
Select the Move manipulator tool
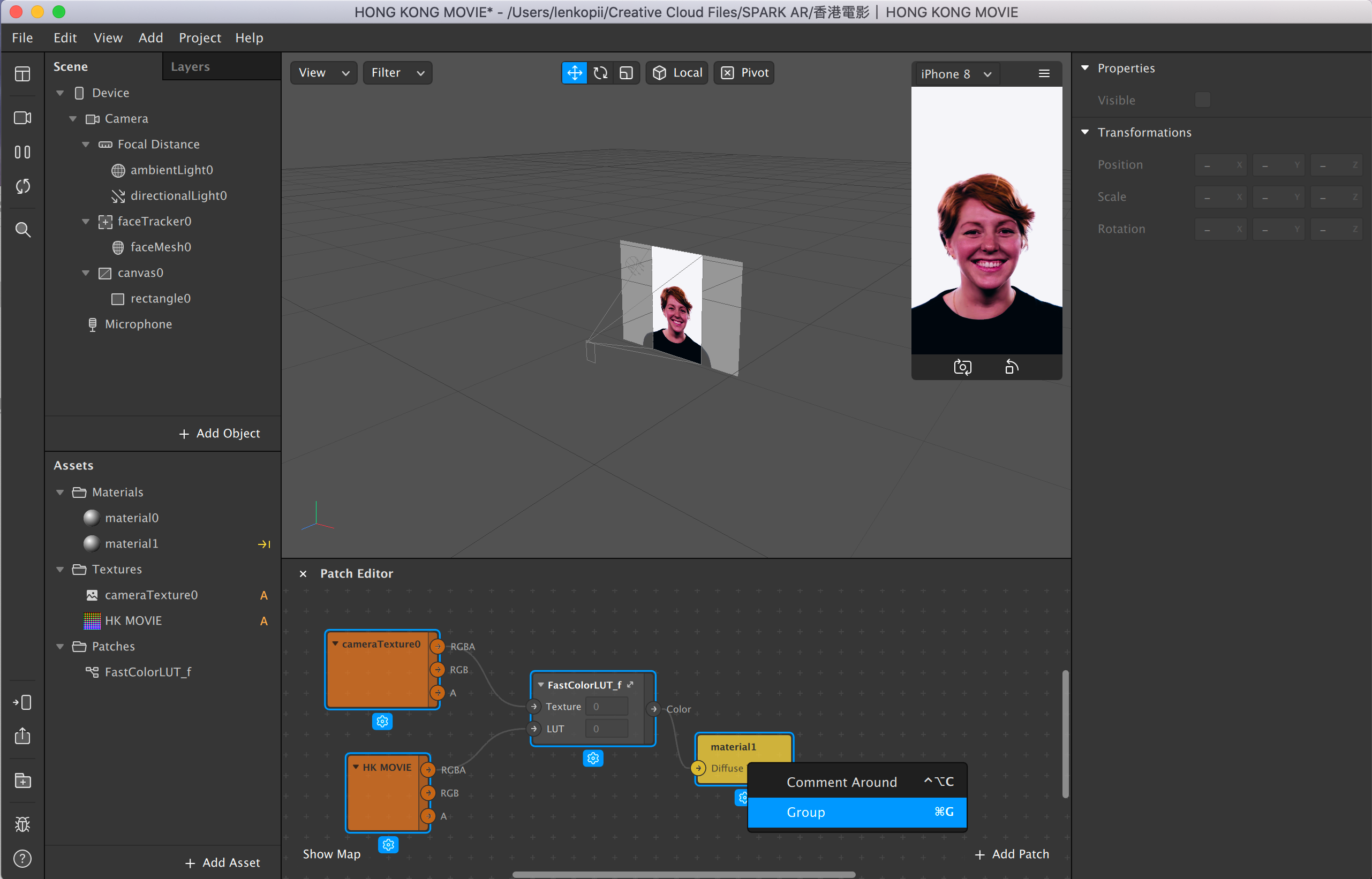coord(575,73)
